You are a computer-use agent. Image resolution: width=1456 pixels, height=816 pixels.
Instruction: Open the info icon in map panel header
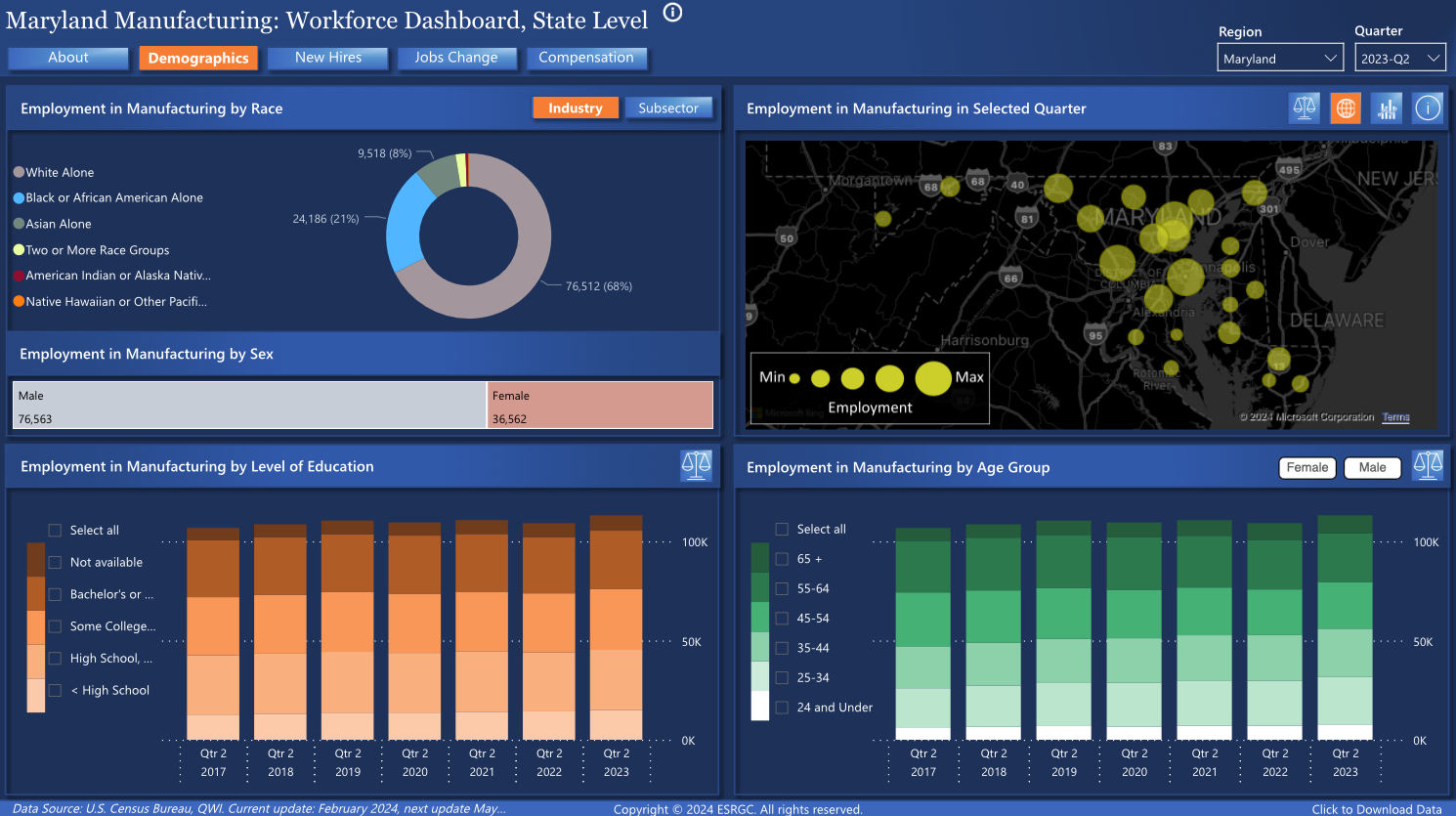1428,108
